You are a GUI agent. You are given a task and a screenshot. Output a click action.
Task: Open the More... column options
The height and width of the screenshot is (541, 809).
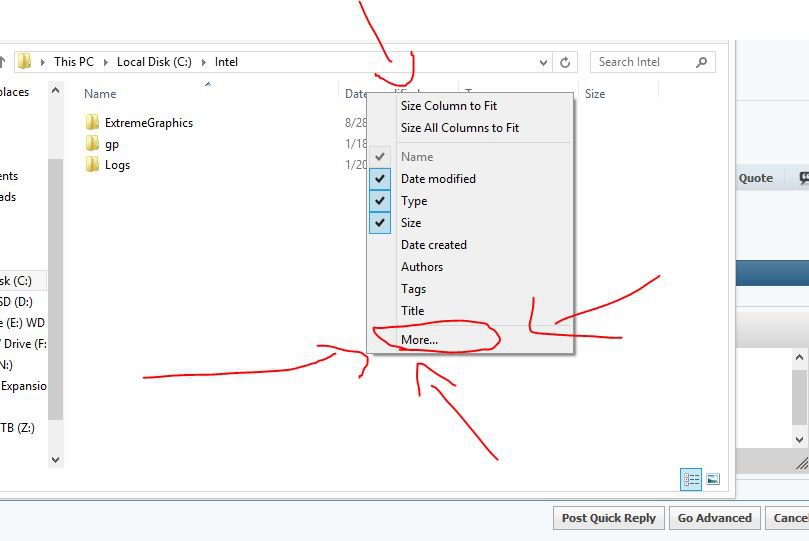pos(419,340)
